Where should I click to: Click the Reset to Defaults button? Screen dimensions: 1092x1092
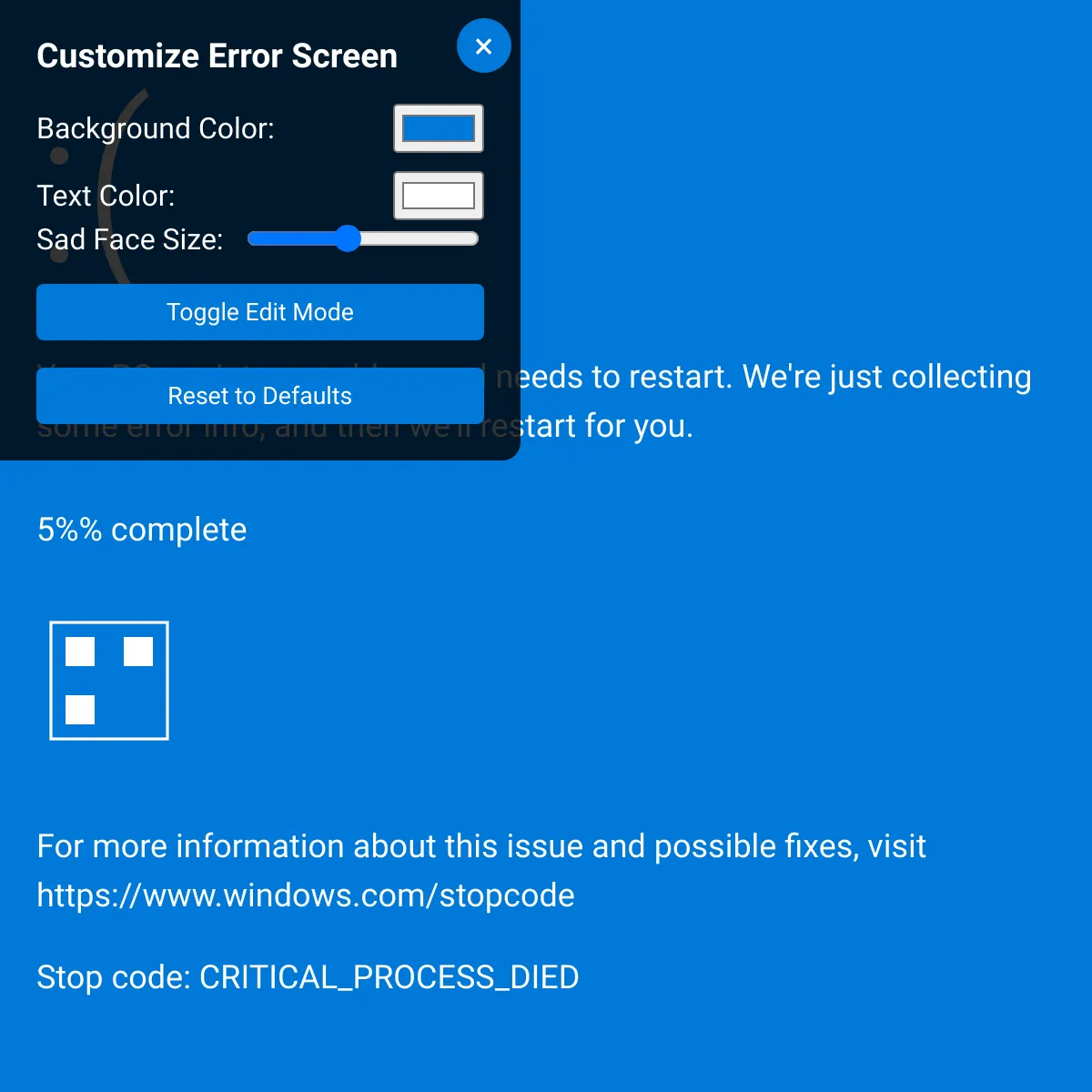[259, 396]
